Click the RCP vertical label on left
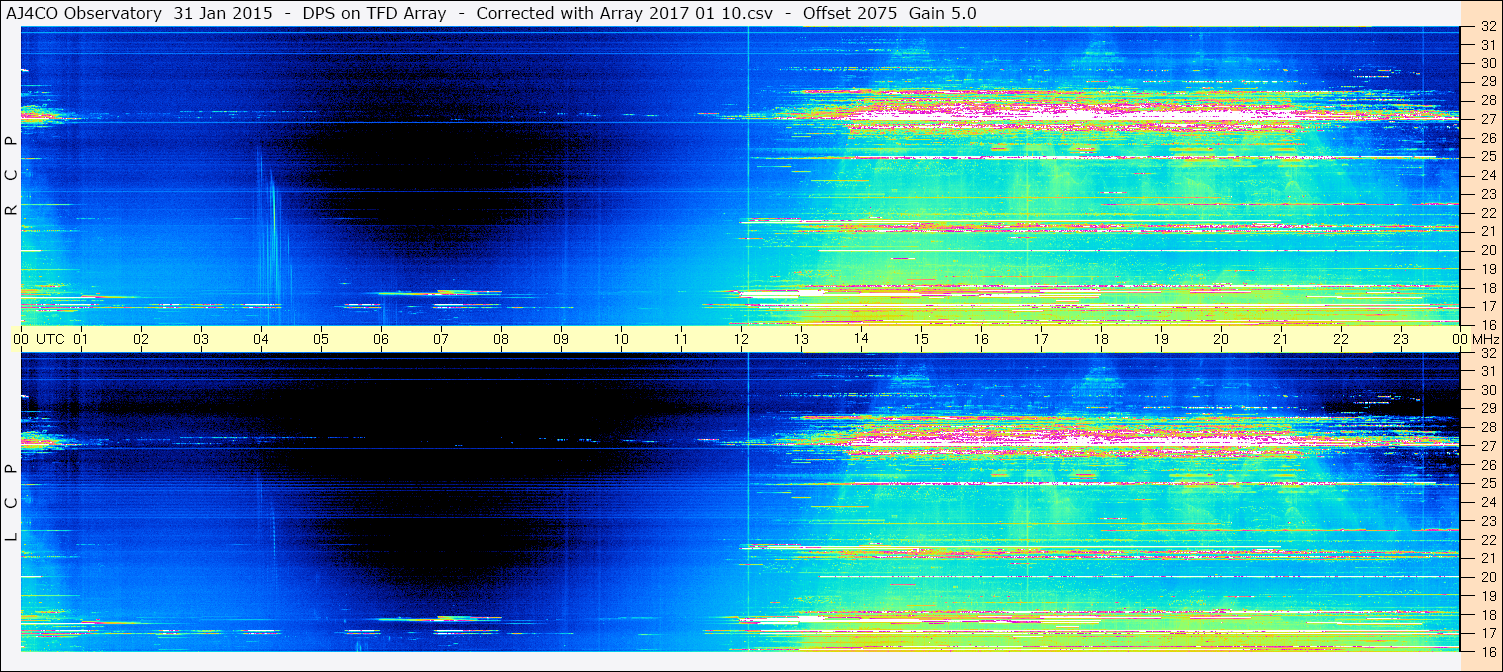 [11, 176]
